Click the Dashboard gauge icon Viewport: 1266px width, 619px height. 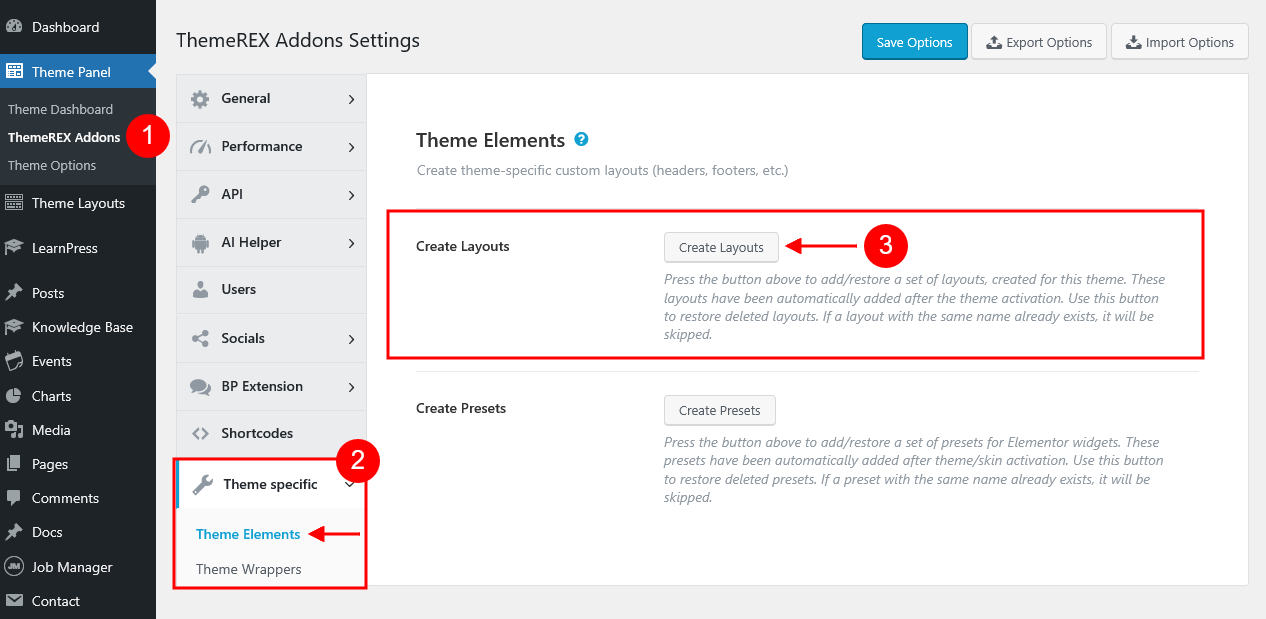[x=14, y=27]
